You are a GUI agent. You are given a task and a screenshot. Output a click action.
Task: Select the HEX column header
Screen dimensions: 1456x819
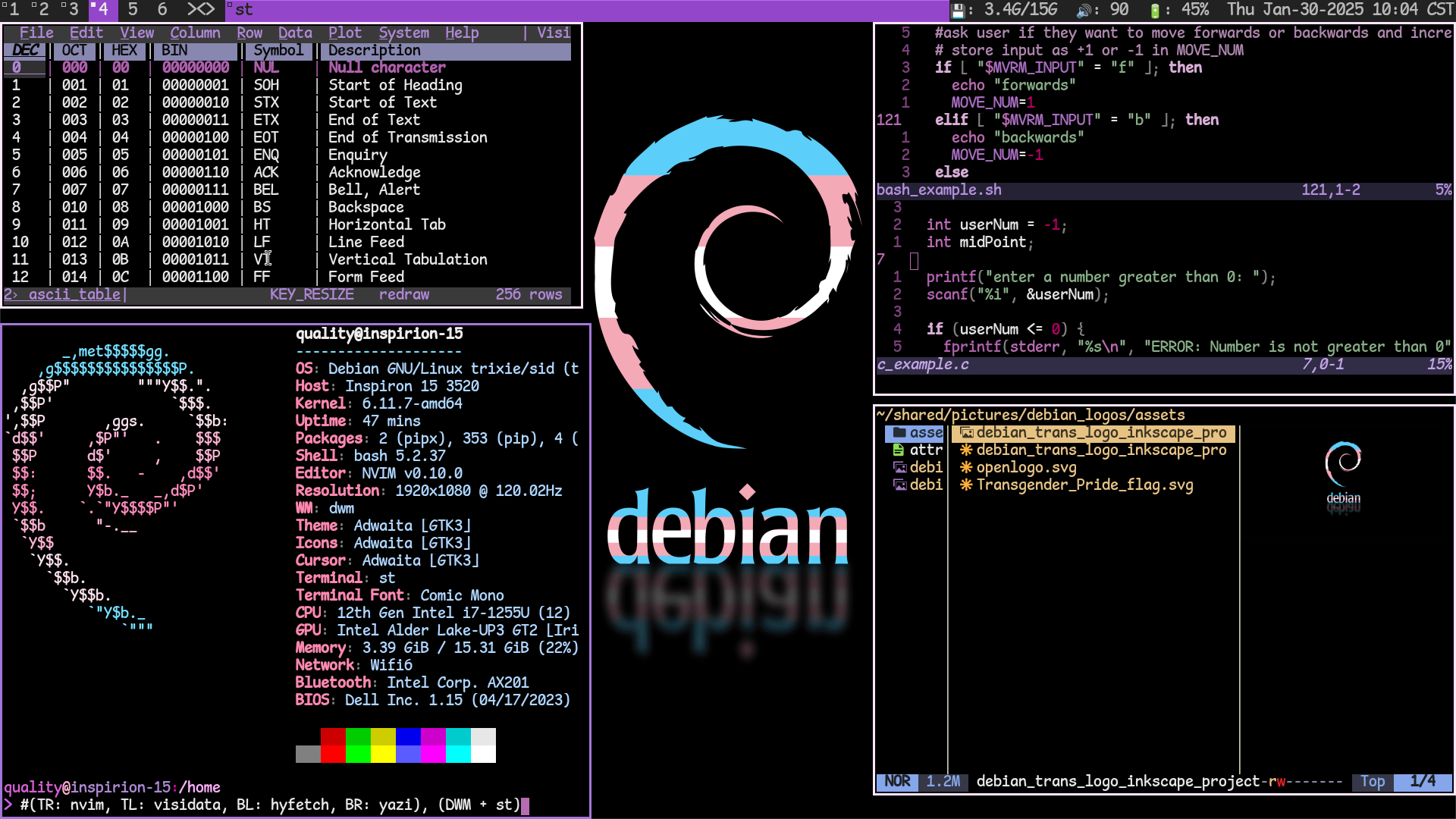pyautogui.click(x=124, y=50)
